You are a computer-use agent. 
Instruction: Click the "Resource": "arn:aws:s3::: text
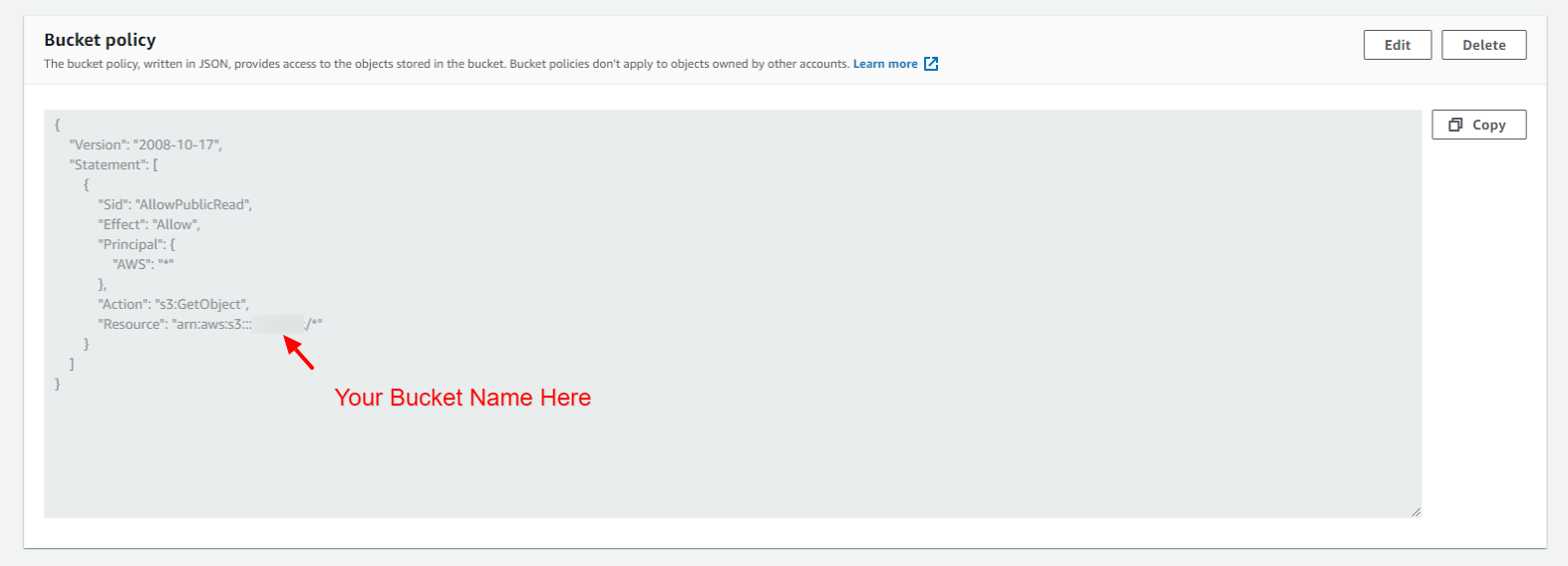pyautogui.click(x=173, y=324)
